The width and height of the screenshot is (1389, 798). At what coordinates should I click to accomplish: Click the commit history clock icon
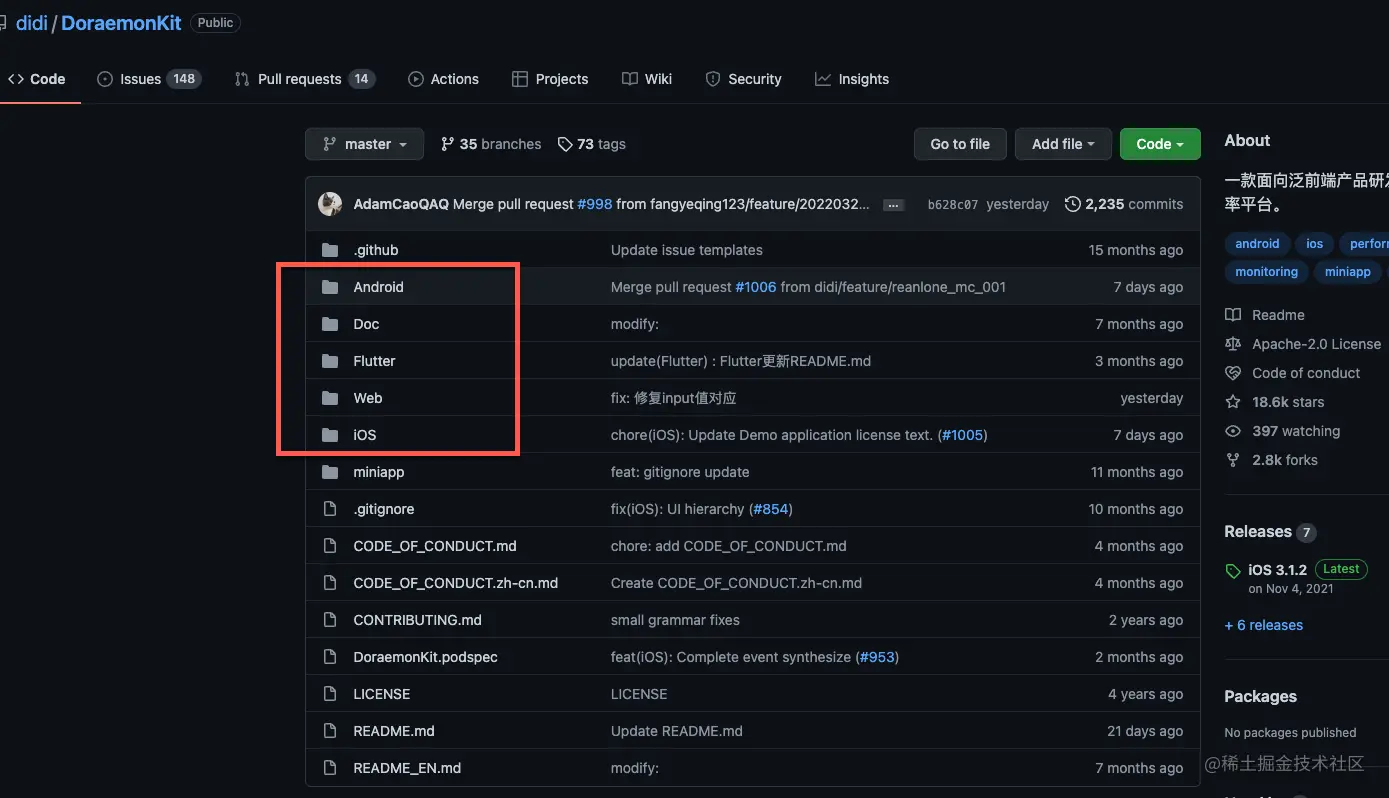pos(1073,204)
